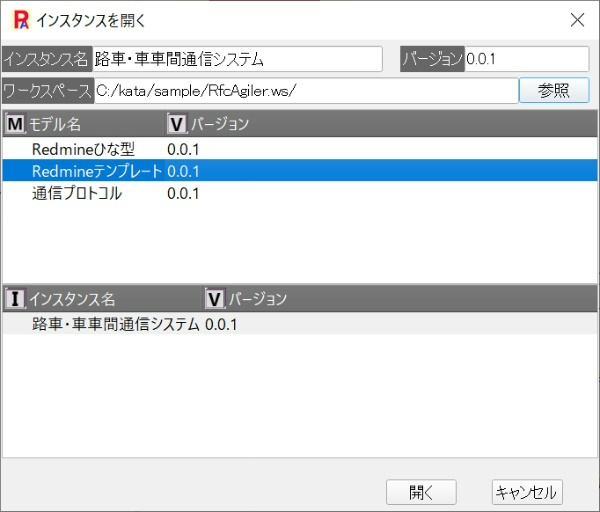The width and height of the screenshot is (600, 512).
Task: Click the インスタンス名 input field
Action: (237, 59)
